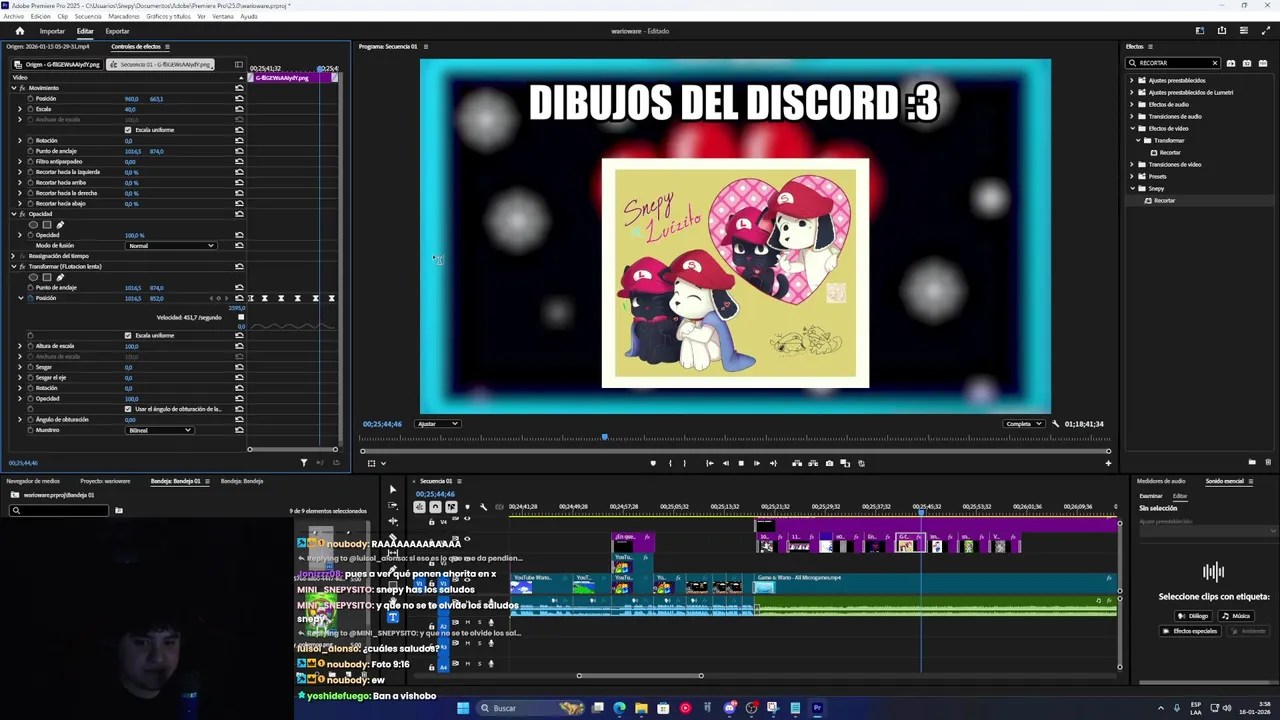Click Lift button in Program monitor
This screenshot has height=720, width=1280.
(x=797, y=463)
